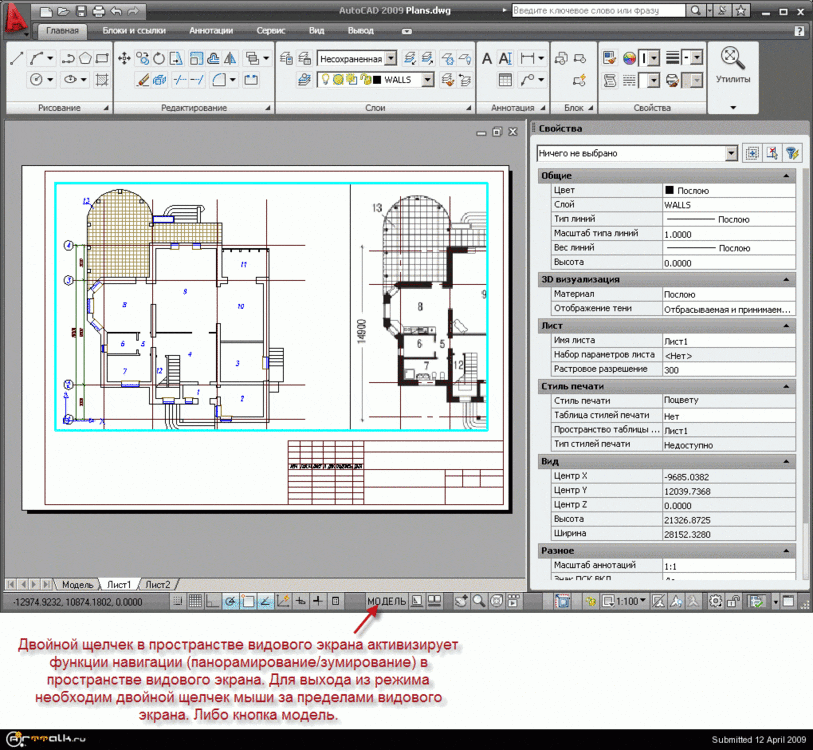
Task: Click the multiline text tool A
Action: point(487,58)
